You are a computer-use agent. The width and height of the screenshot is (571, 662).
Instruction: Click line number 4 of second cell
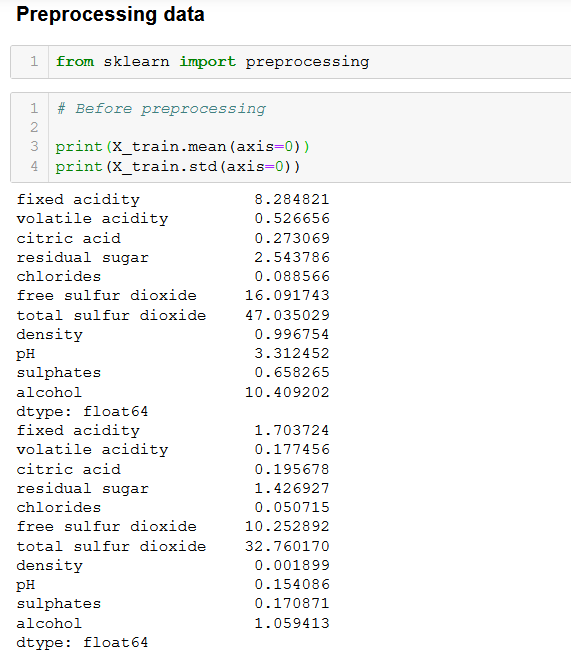(34, 166)
